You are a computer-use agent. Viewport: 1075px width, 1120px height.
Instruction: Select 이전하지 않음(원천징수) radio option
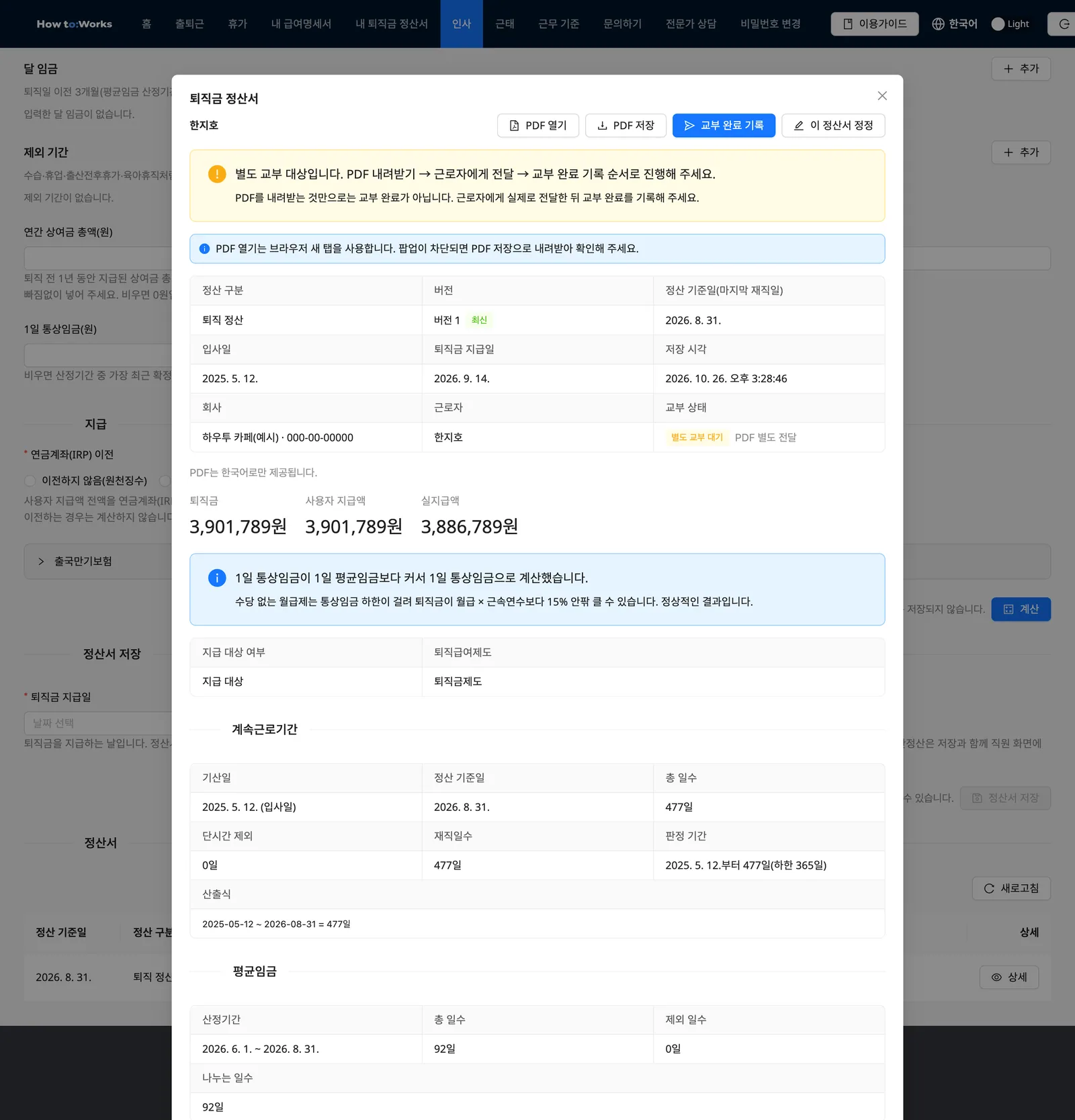tap(86, 481)
